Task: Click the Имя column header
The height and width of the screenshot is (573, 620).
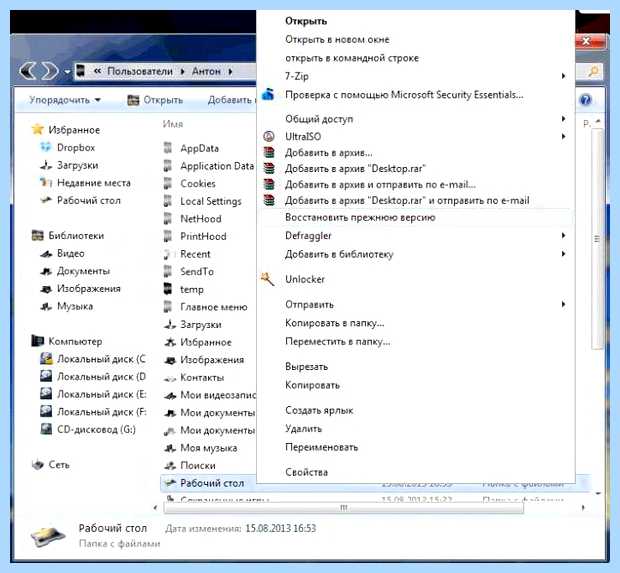Action: (173, 124)
